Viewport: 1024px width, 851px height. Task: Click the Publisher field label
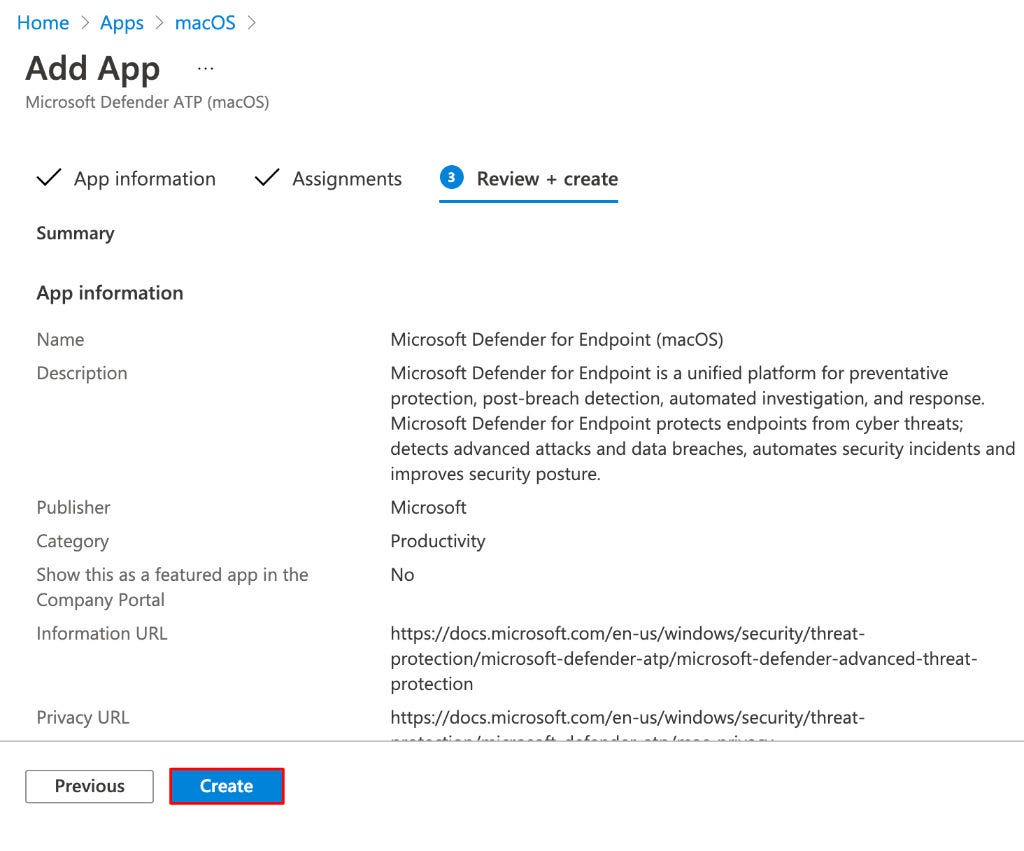point(74,507)
